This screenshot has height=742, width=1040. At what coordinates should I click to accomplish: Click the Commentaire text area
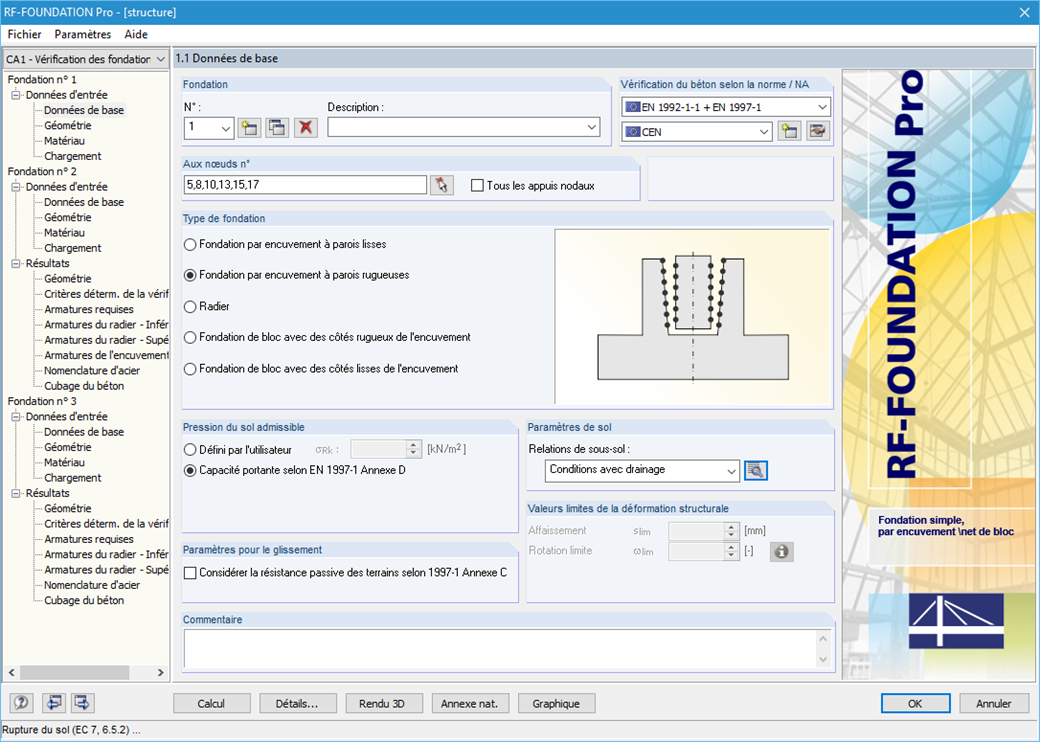[x=500, y=649]
